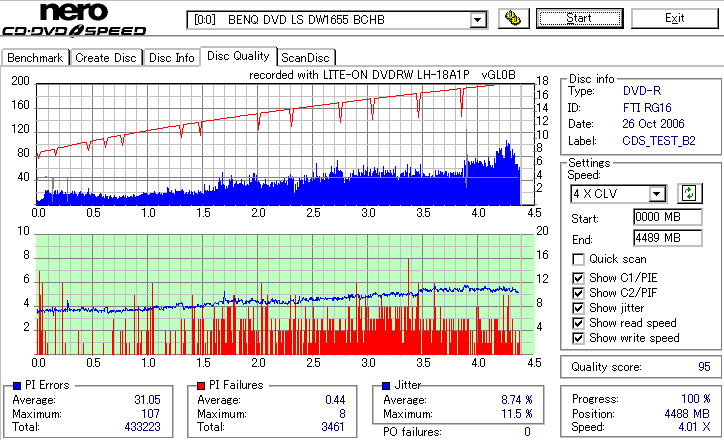This screenshot has width=724, height=441.
Task: Click PI Errors average value 31.05
Action: (147, 400)
